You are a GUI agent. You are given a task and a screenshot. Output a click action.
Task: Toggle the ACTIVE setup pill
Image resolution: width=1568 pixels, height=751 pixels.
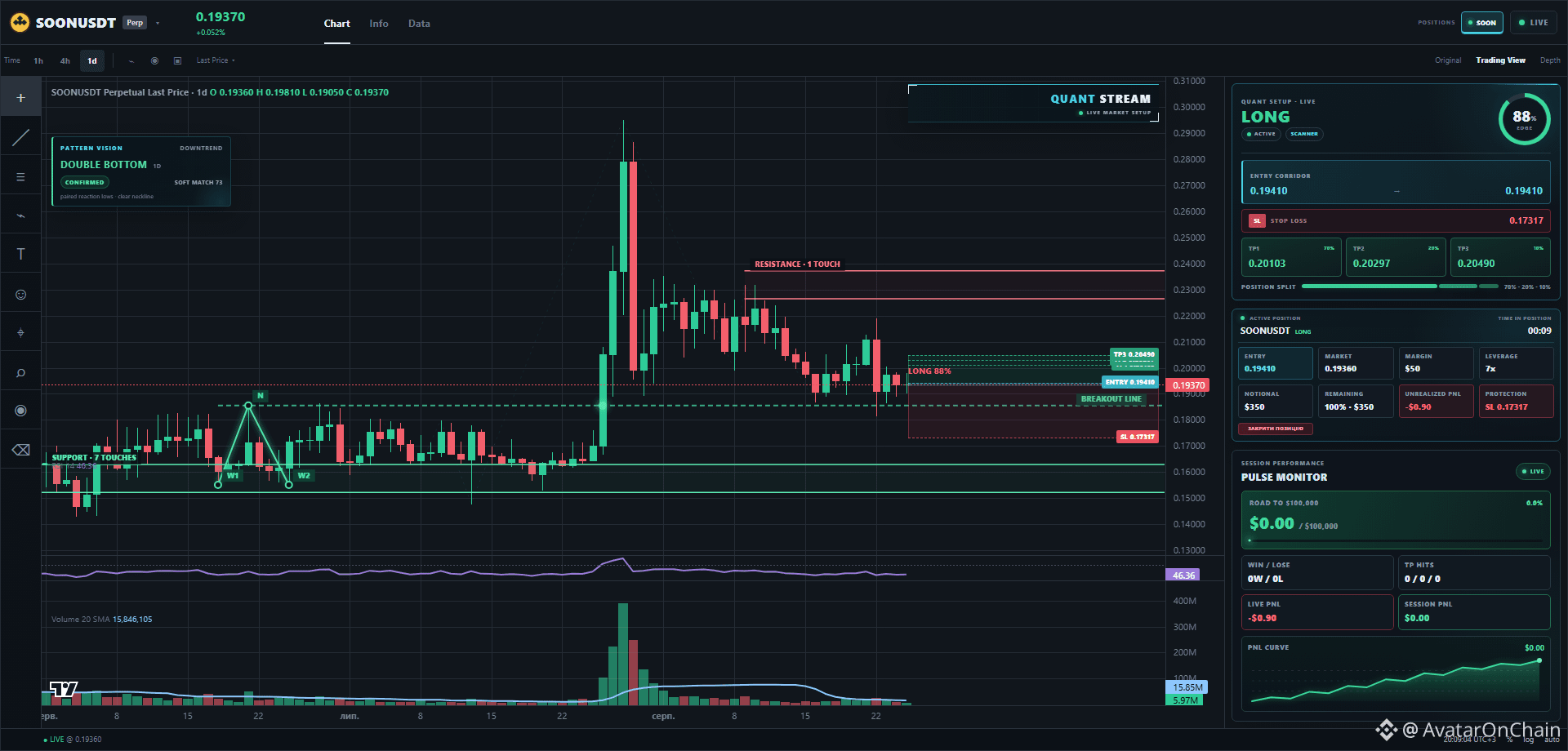[1262, 134]
